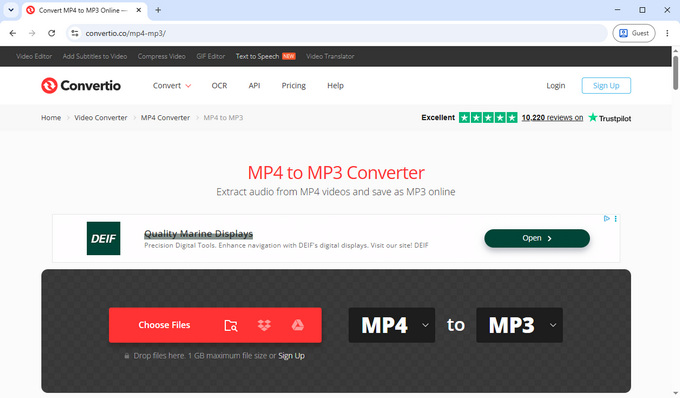Close the Convert MP4 to MP3 tab
The image size is (680, 398).
coord(139,10)
